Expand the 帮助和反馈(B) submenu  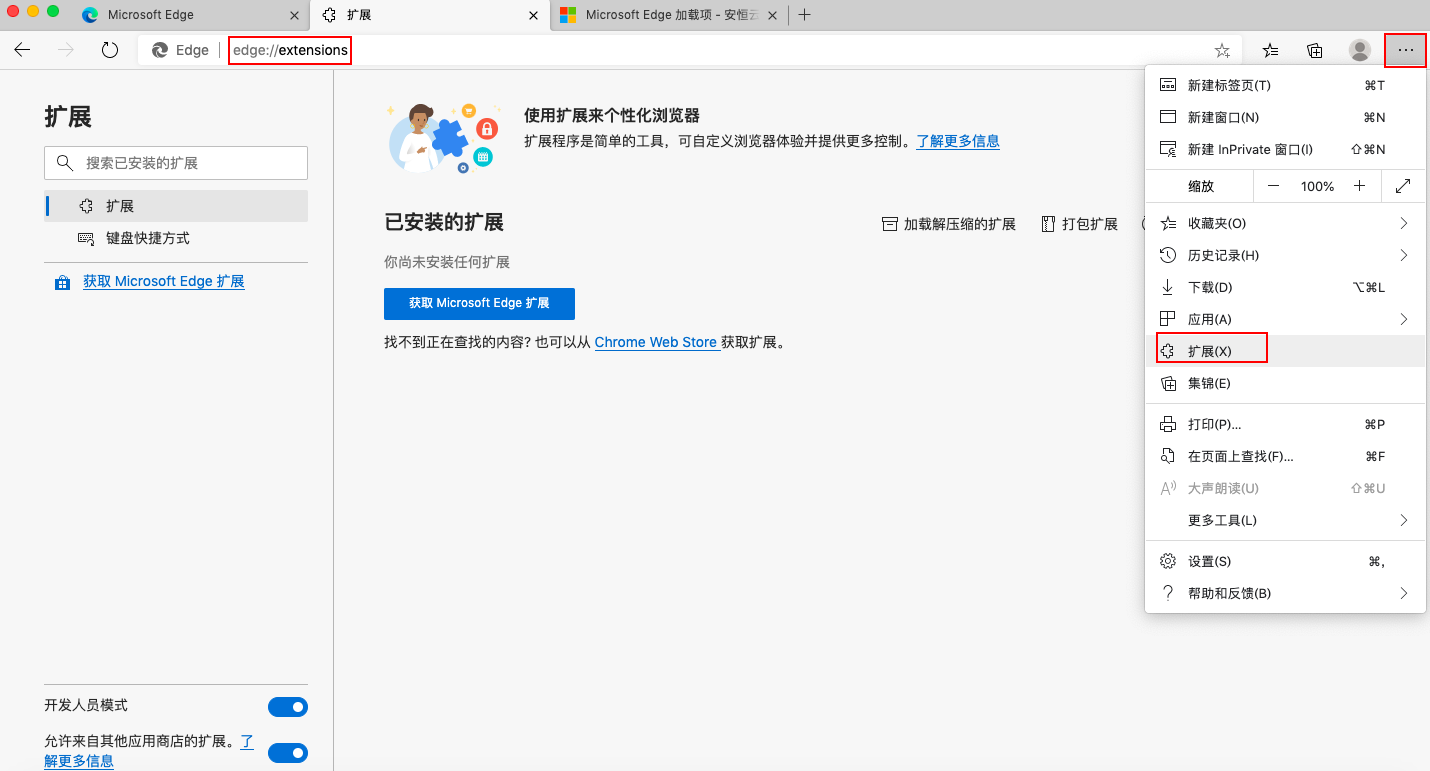pos(1285,594)
